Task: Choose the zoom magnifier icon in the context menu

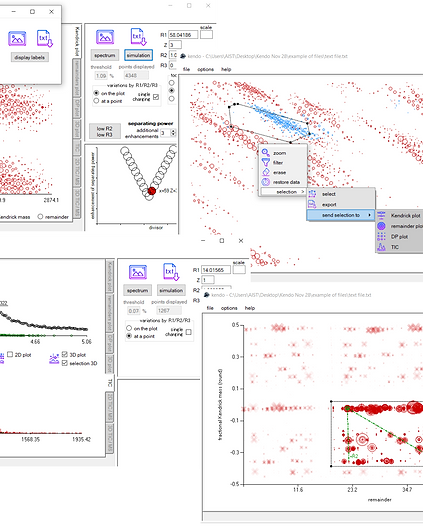Action: click(266, 153)
